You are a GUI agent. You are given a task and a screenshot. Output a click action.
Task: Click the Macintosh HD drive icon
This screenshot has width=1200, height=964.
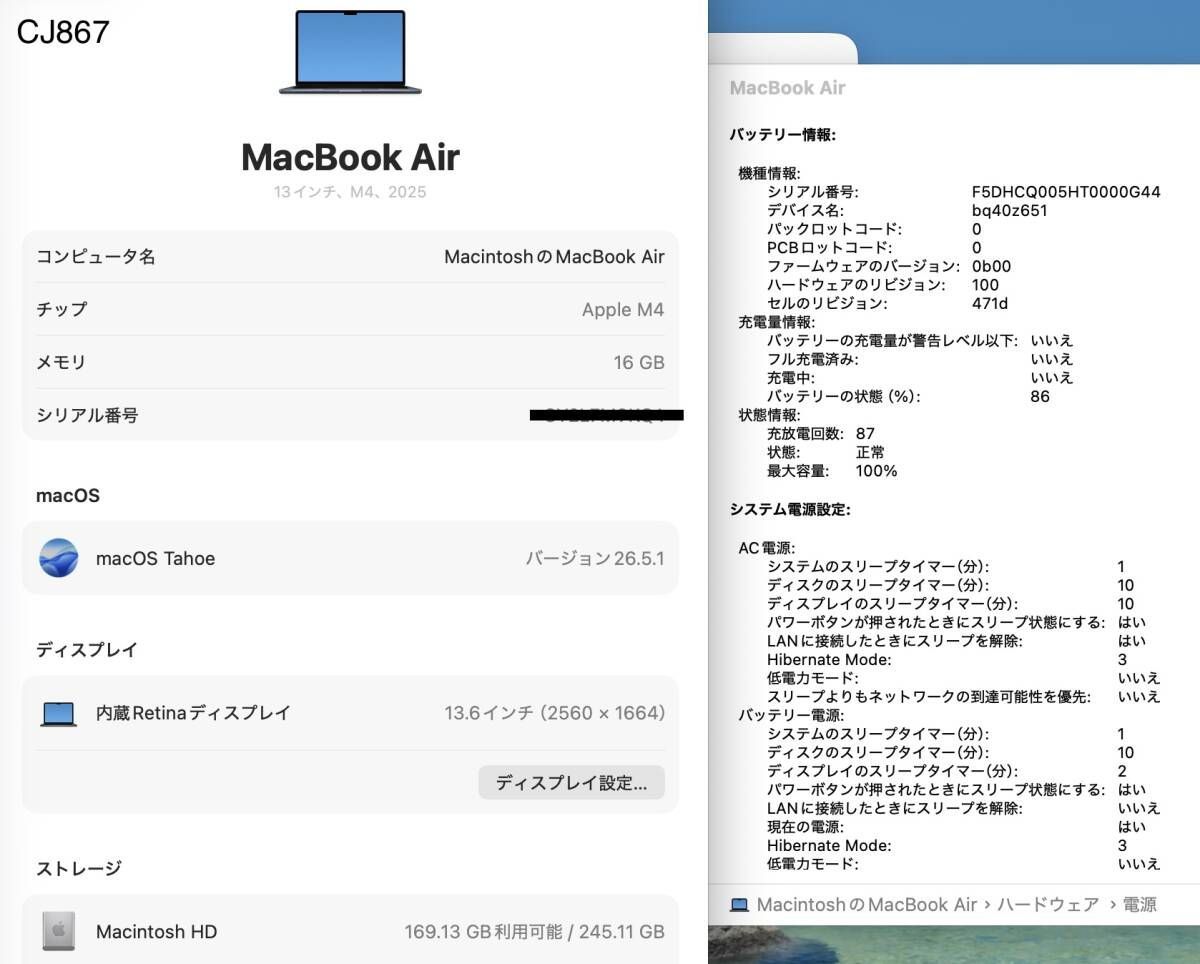click(59, 931)
